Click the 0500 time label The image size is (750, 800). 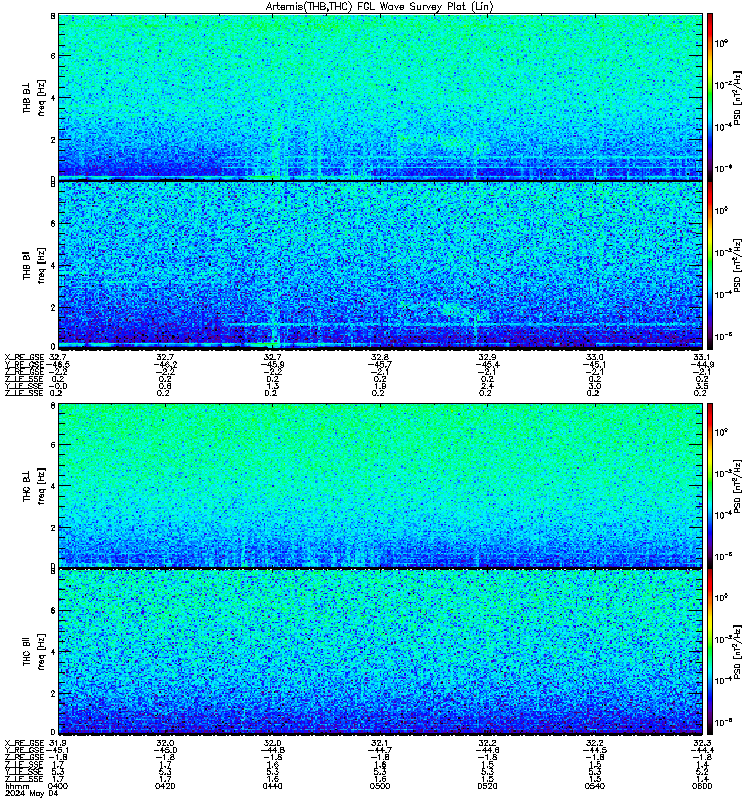pos(380,786)
